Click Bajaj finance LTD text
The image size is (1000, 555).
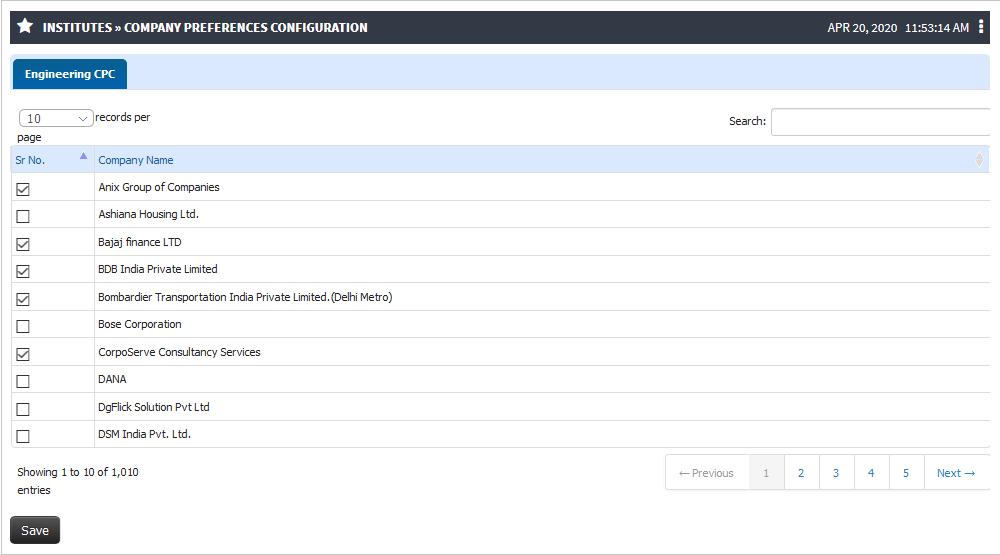point(140,242)
